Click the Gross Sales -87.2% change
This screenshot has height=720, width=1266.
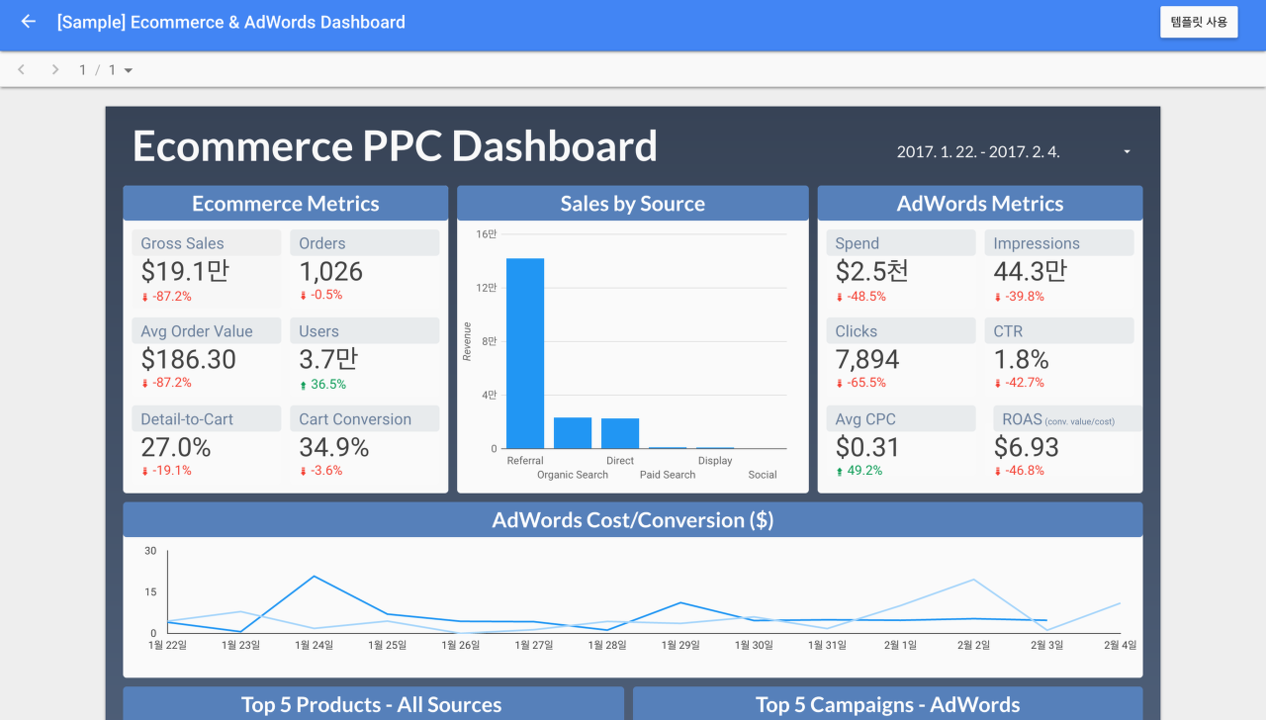pyautogui.click(x=166, y=296)
